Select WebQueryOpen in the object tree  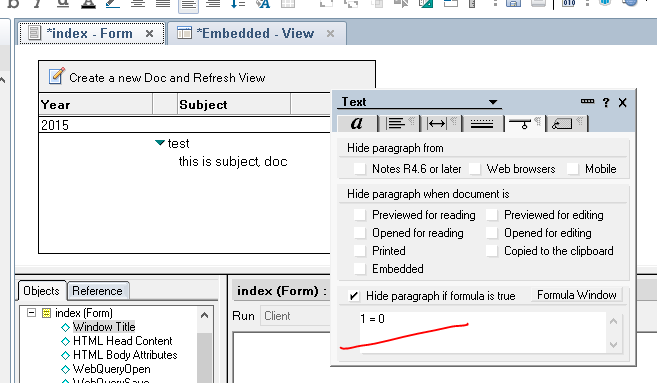pos(111,369)
